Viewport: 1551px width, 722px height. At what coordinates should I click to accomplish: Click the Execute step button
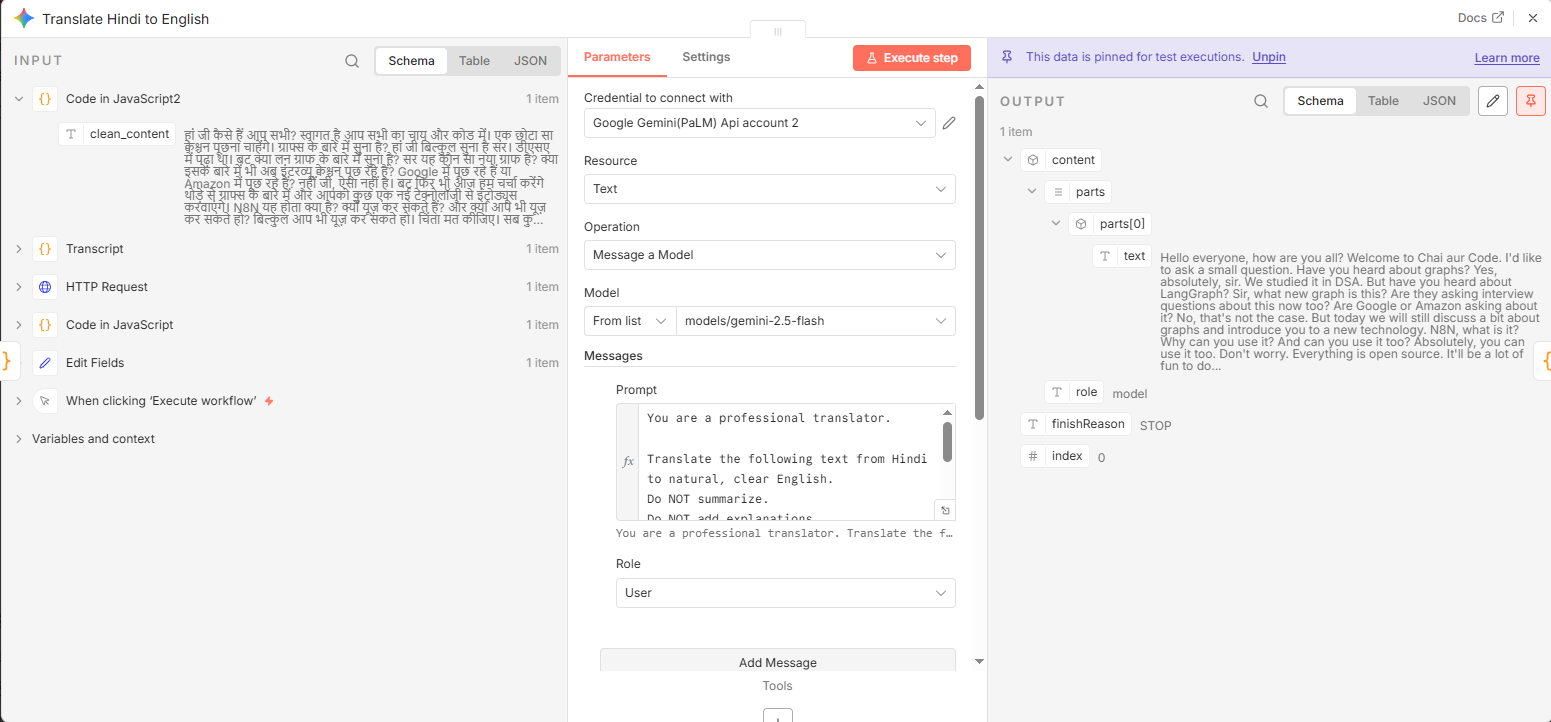[x=911, y=58]
